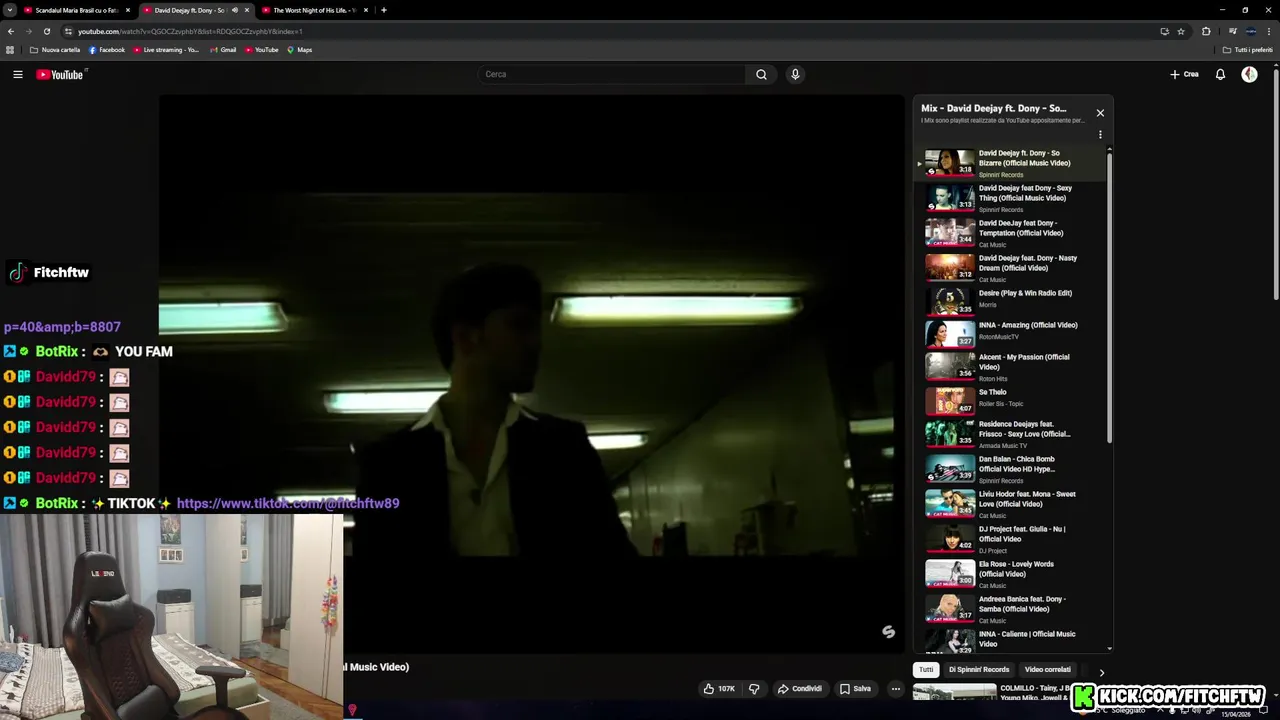Switch to Scandalul Maria Brasil tab

pos(77,10)
